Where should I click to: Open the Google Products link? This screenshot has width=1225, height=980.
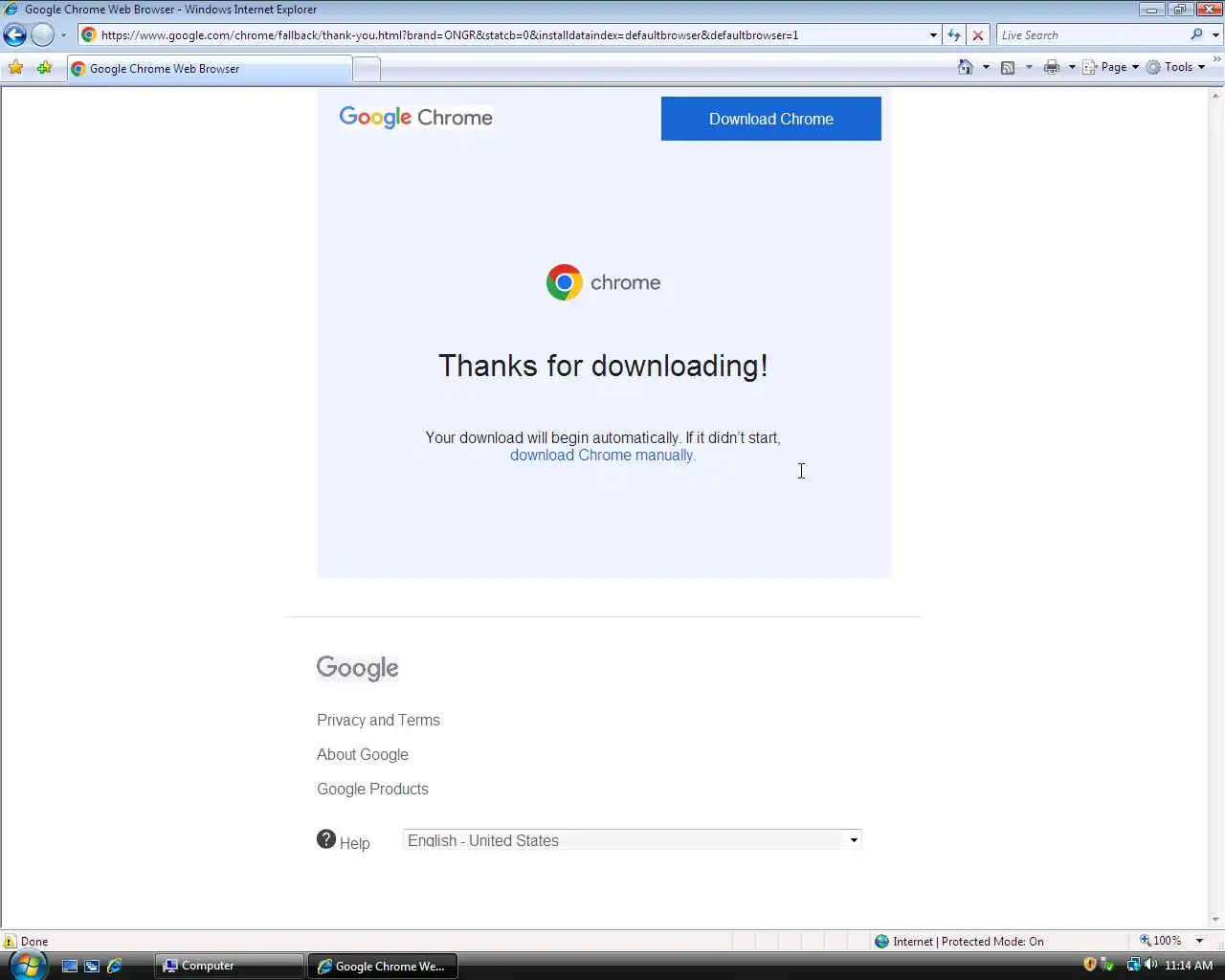pyautogui.click(x=372, y=789)
